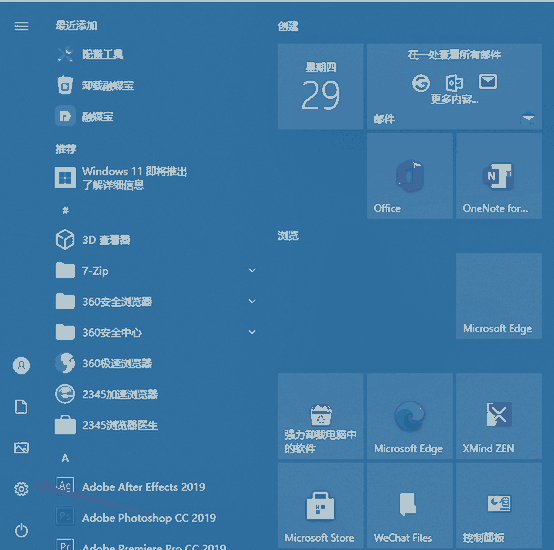Click the 7-Zip label text
This screenshot has width=554, height=550.
[x=95, y=271]
